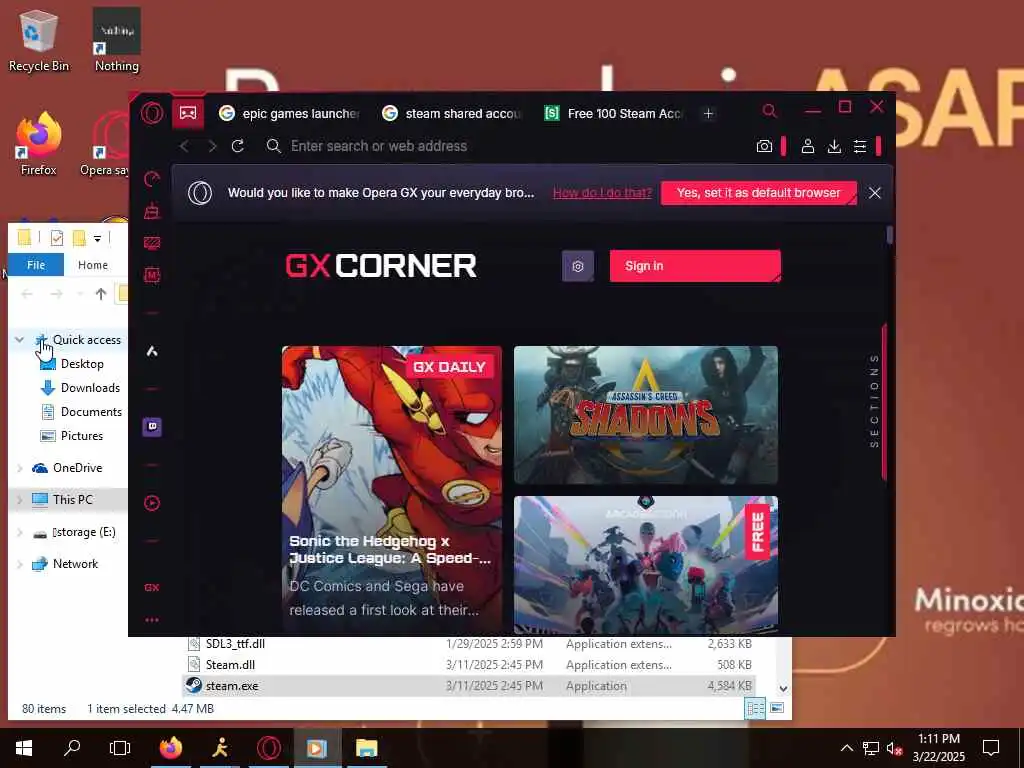Screen dimensions: 1024x768
Task: Open Task View in the taskbar
Action: [x=120, y=748]
